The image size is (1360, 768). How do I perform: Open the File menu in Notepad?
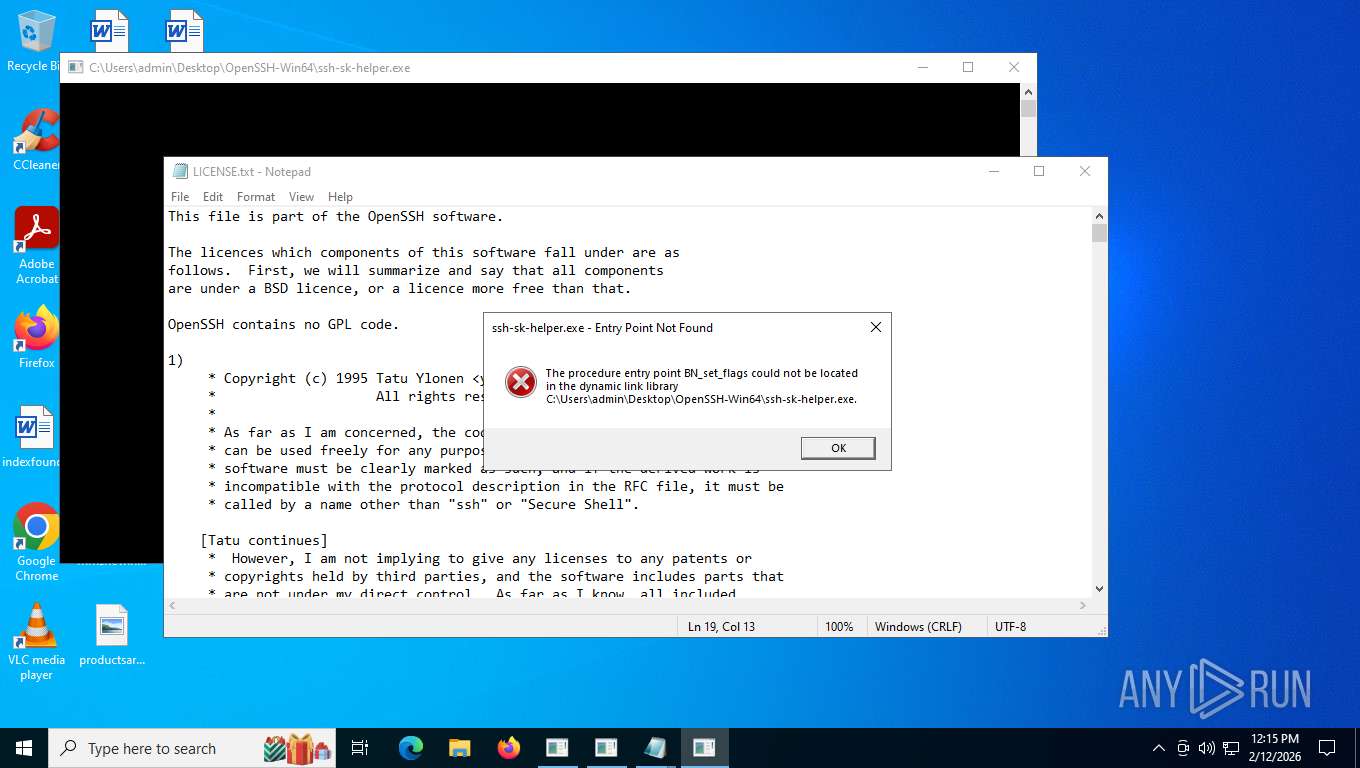tap(180, 197)
